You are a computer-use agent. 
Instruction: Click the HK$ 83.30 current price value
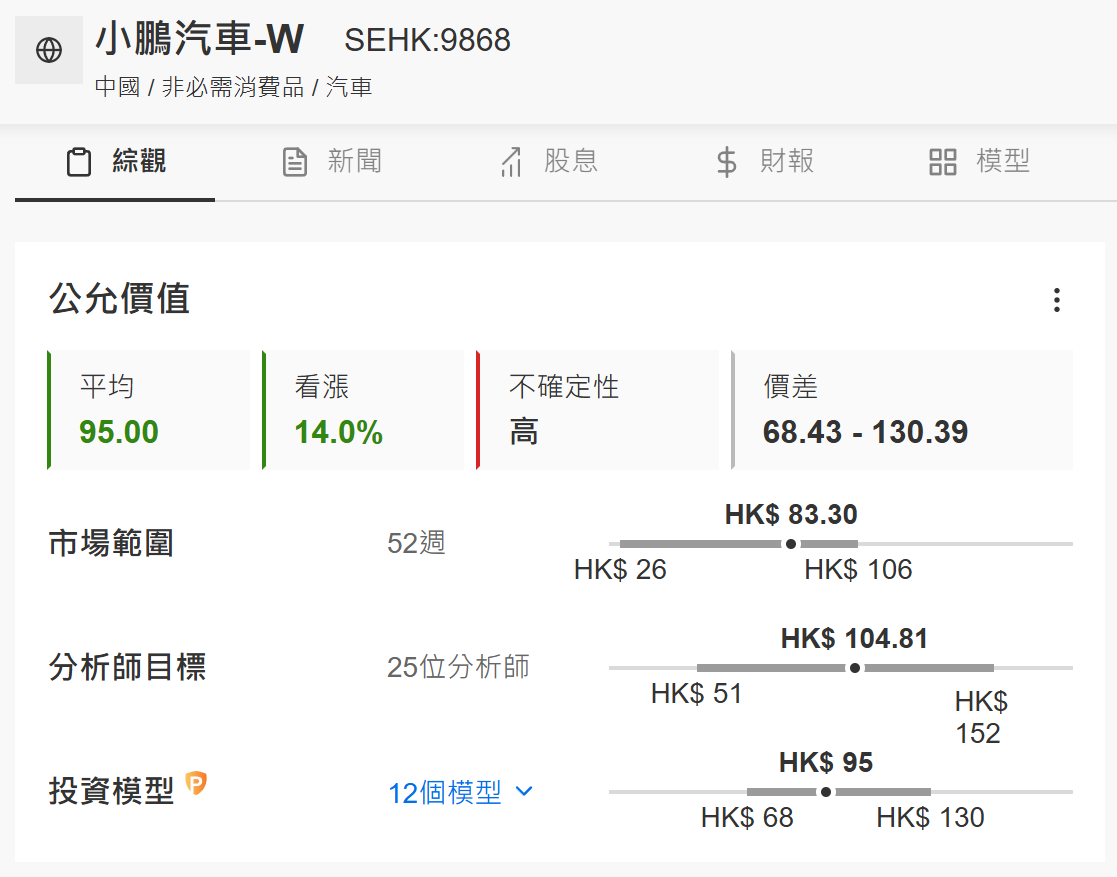pos(791,514)
